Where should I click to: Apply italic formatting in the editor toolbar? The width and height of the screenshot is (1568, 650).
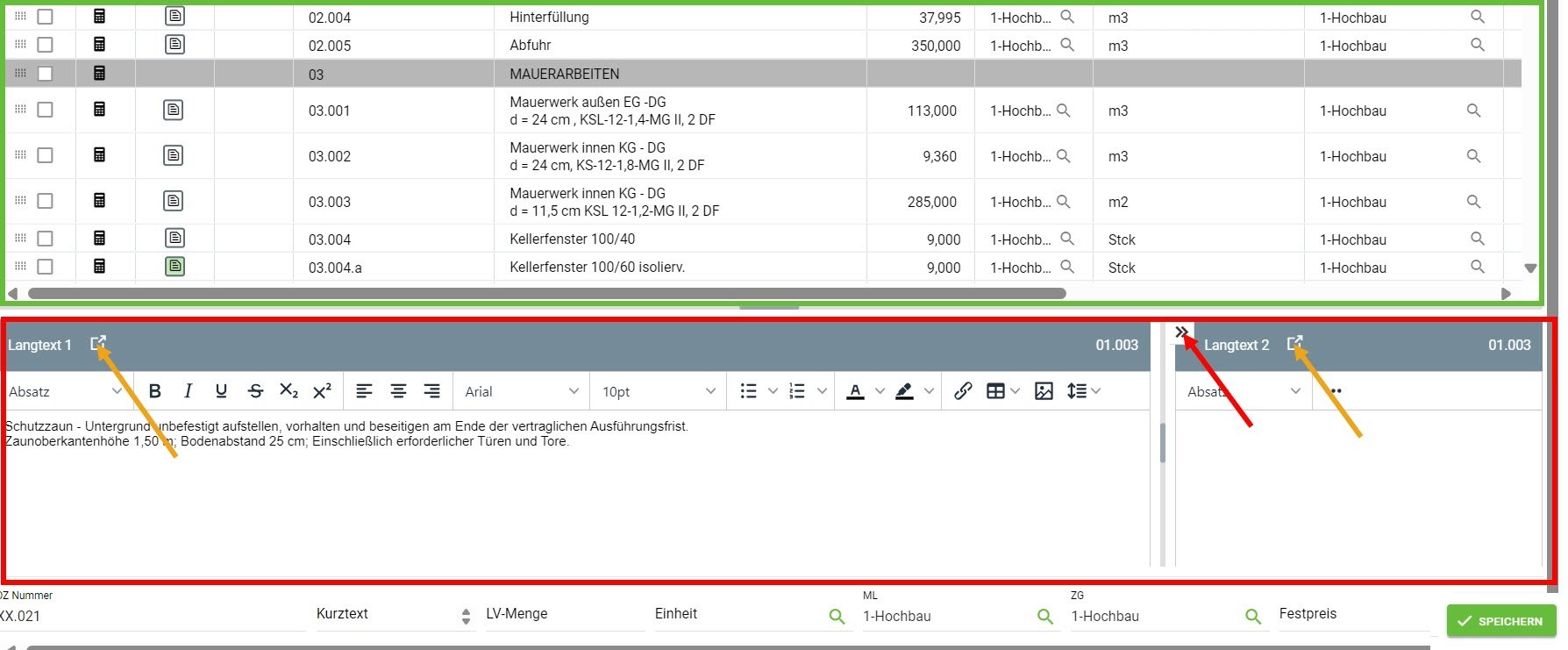coord(188,391)
